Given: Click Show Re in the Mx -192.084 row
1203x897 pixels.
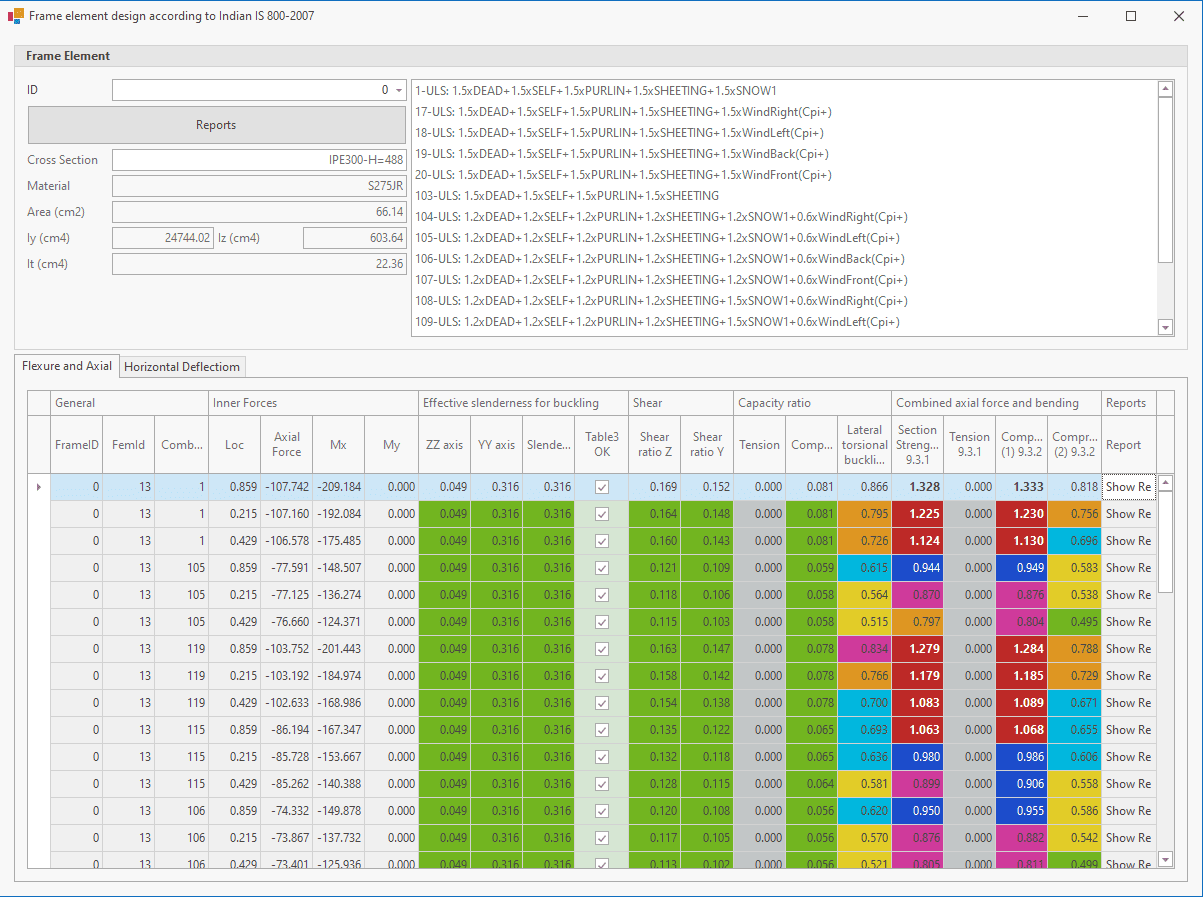Looking at the screenshot, I should 1128,514.
